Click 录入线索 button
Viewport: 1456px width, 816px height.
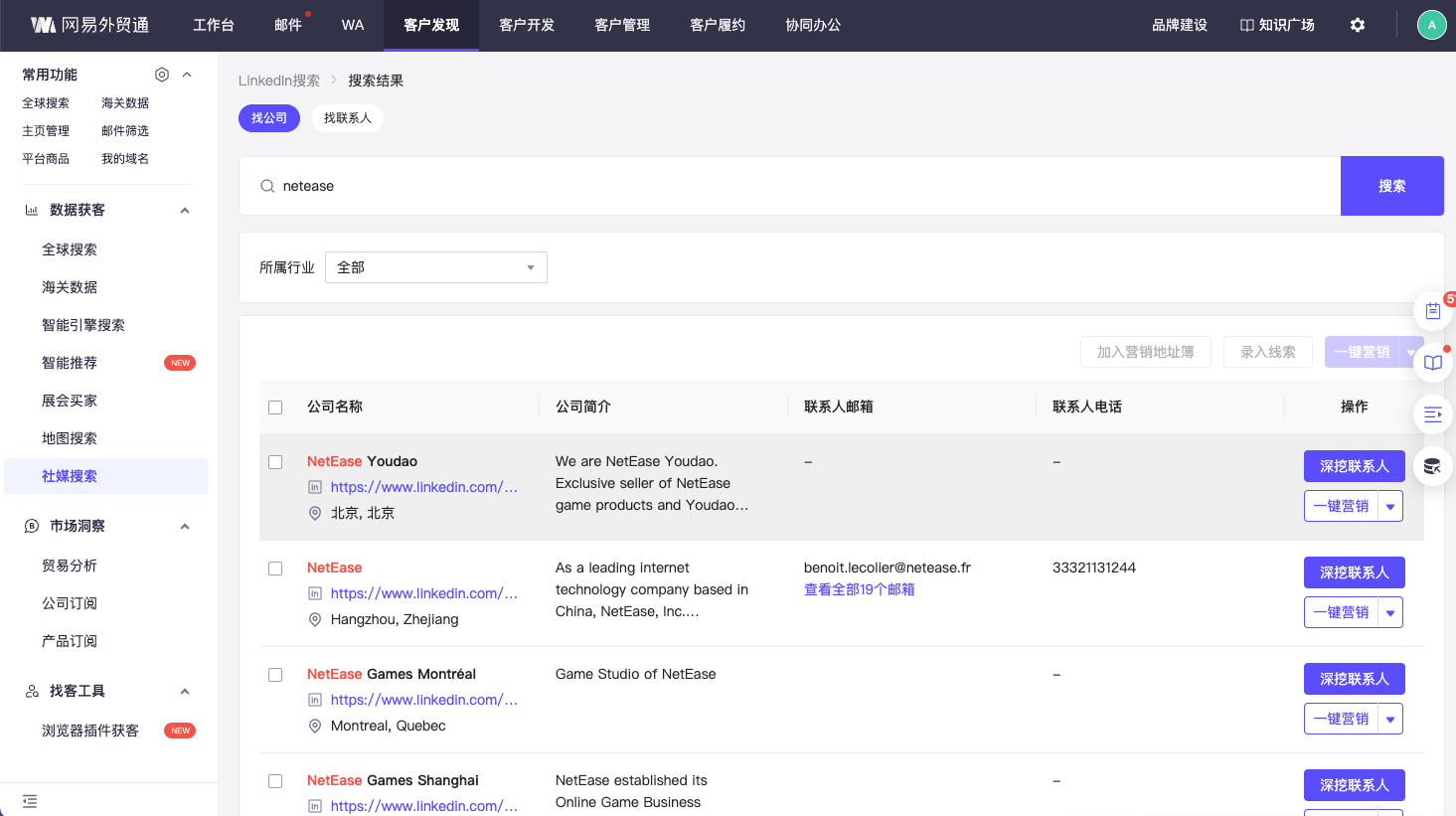[1268, 352]
